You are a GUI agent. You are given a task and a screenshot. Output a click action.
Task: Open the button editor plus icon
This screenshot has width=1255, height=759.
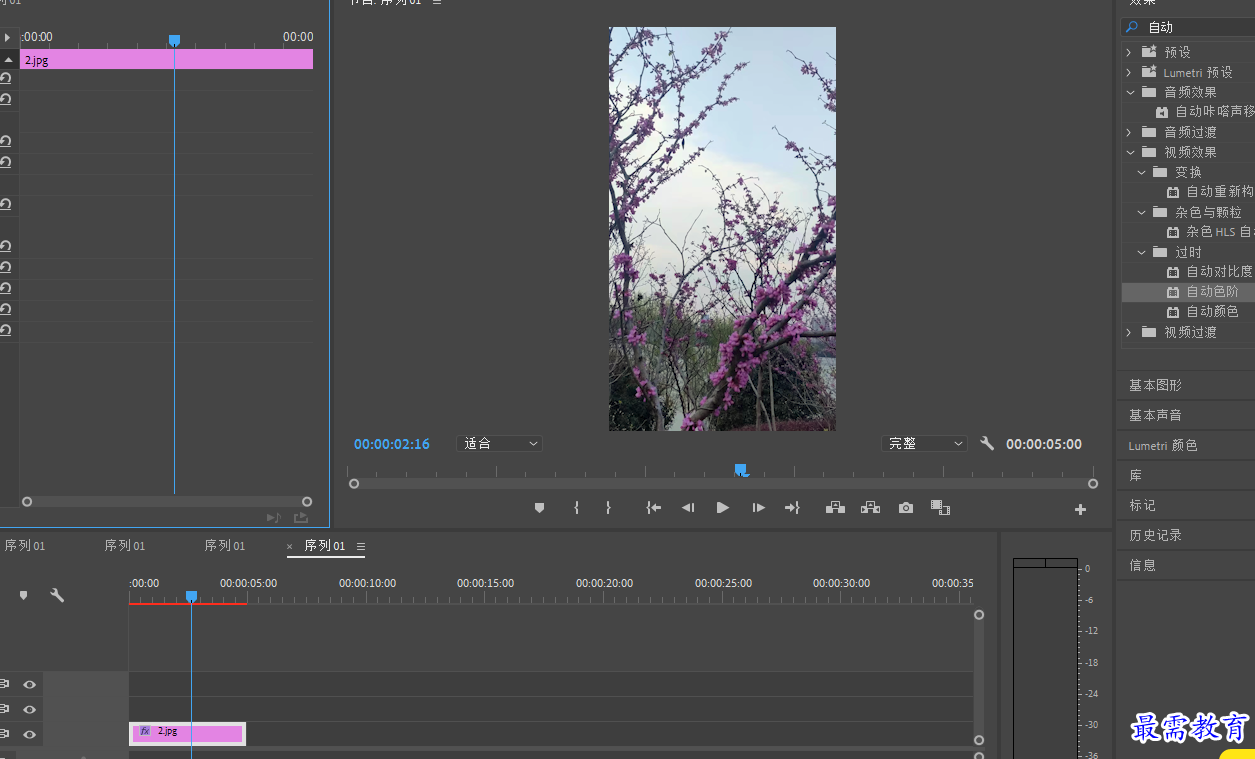pyautogui.click(x=1080, y=510)
